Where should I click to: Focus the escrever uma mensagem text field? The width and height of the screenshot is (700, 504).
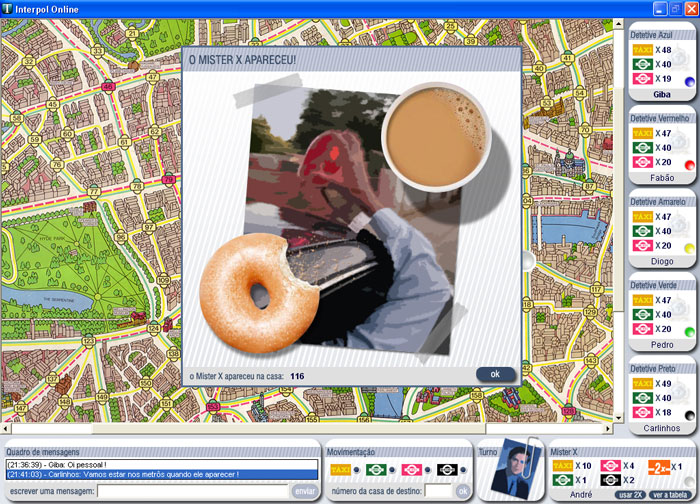(x=195, y=491)
